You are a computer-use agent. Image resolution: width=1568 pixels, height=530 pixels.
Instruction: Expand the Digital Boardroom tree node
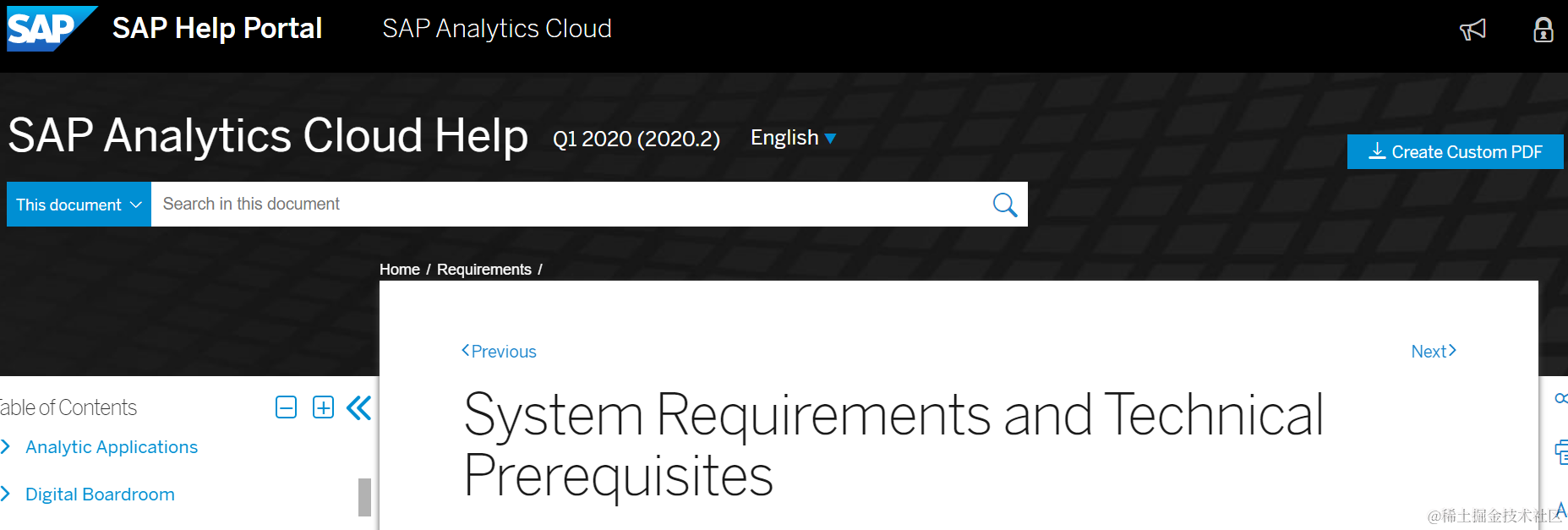coord(6,494)
